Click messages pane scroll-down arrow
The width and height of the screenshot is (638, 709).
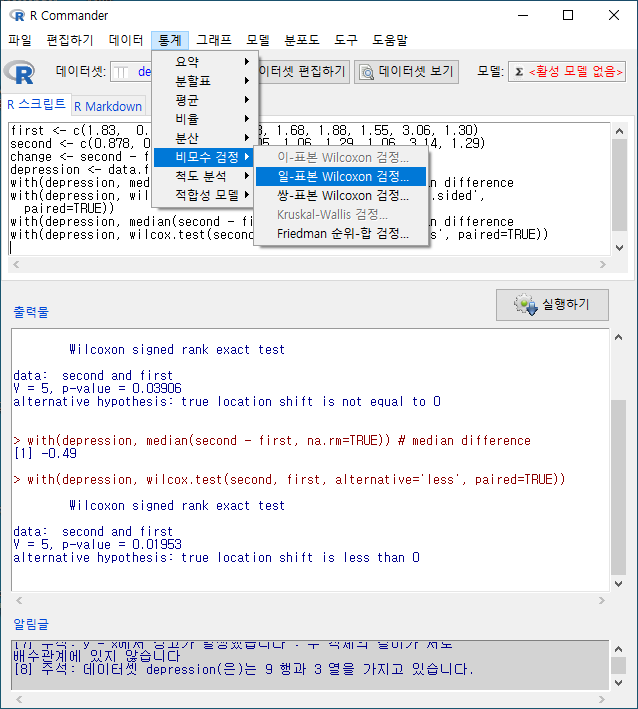point(619,683)
